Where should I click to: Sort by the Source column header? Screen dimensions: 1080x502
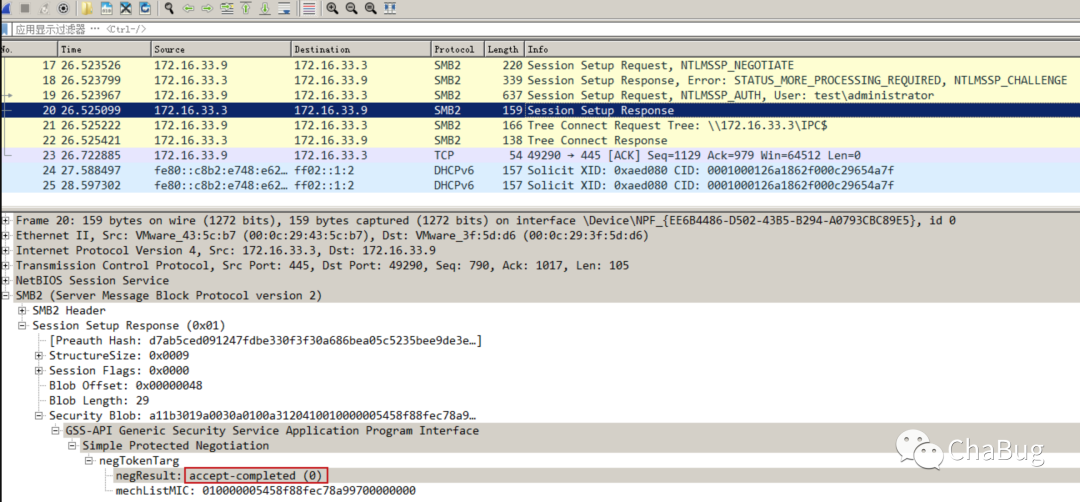click(221, 50)
